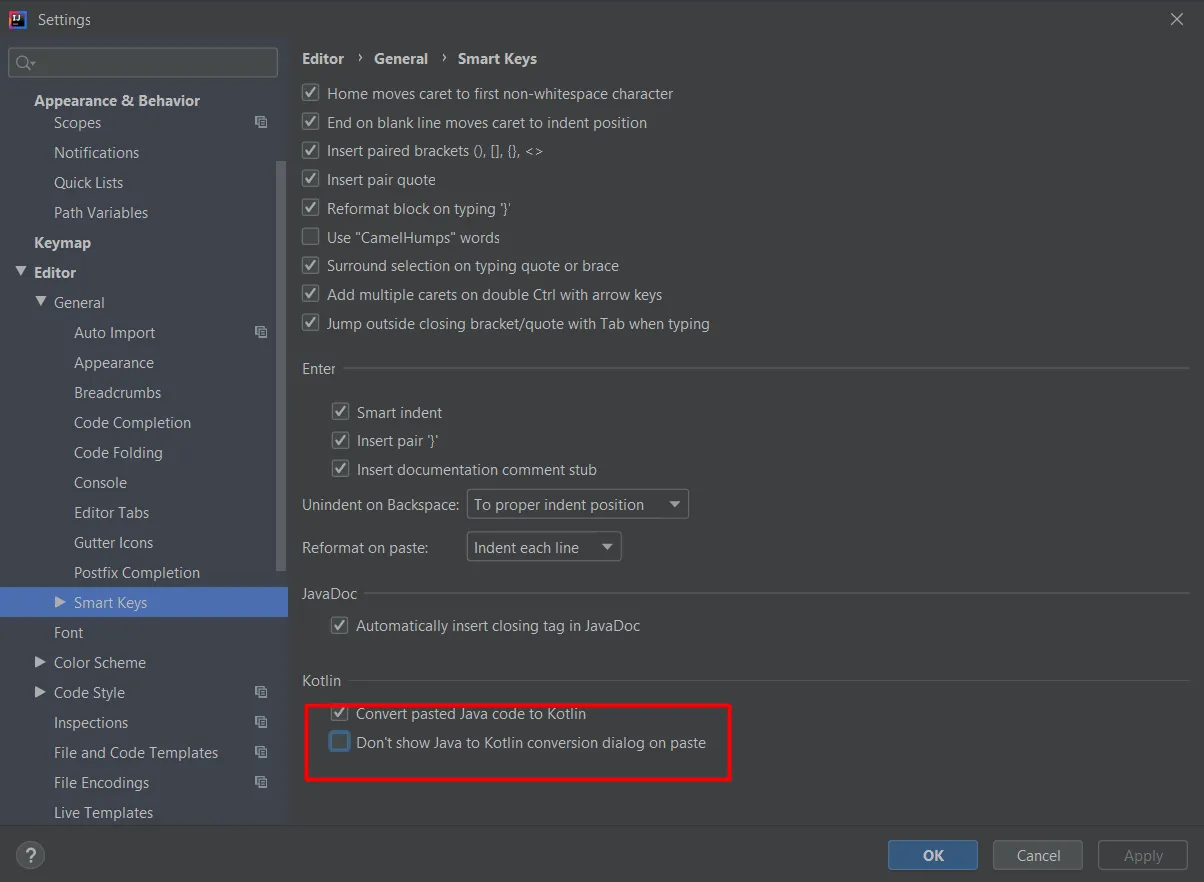Open Reformat on paste dropdown
This screenshot has width=1204, height=882.
(544, 547)
